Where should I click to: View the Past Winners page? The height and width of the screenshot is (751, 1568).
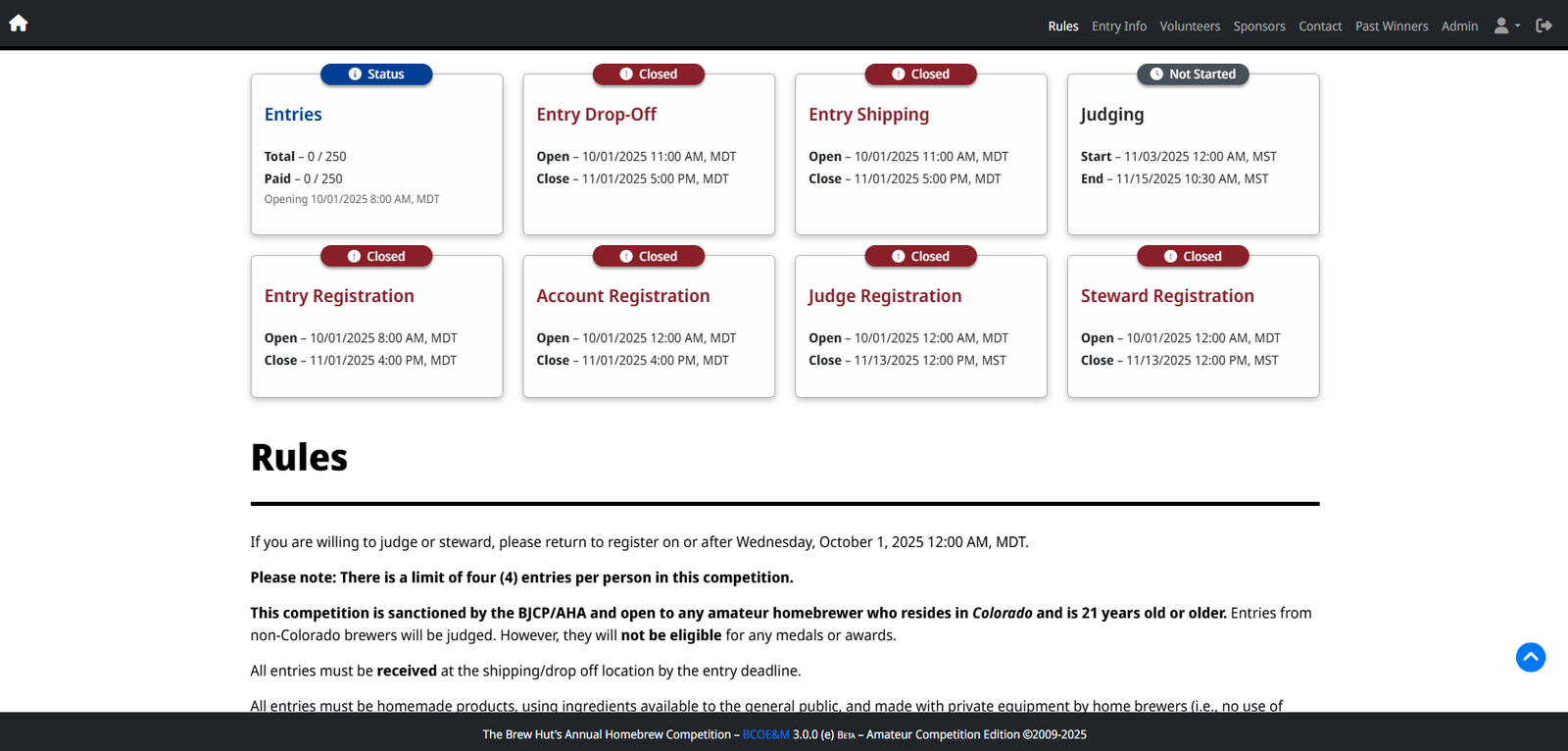(1391, 26)
